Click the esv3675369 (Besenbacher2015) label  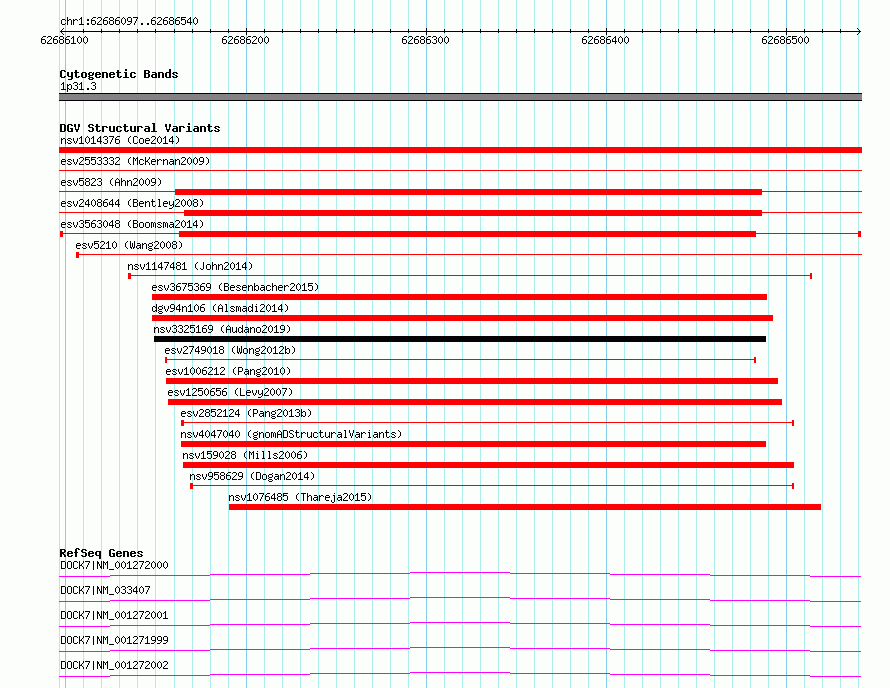click(235, 287)
